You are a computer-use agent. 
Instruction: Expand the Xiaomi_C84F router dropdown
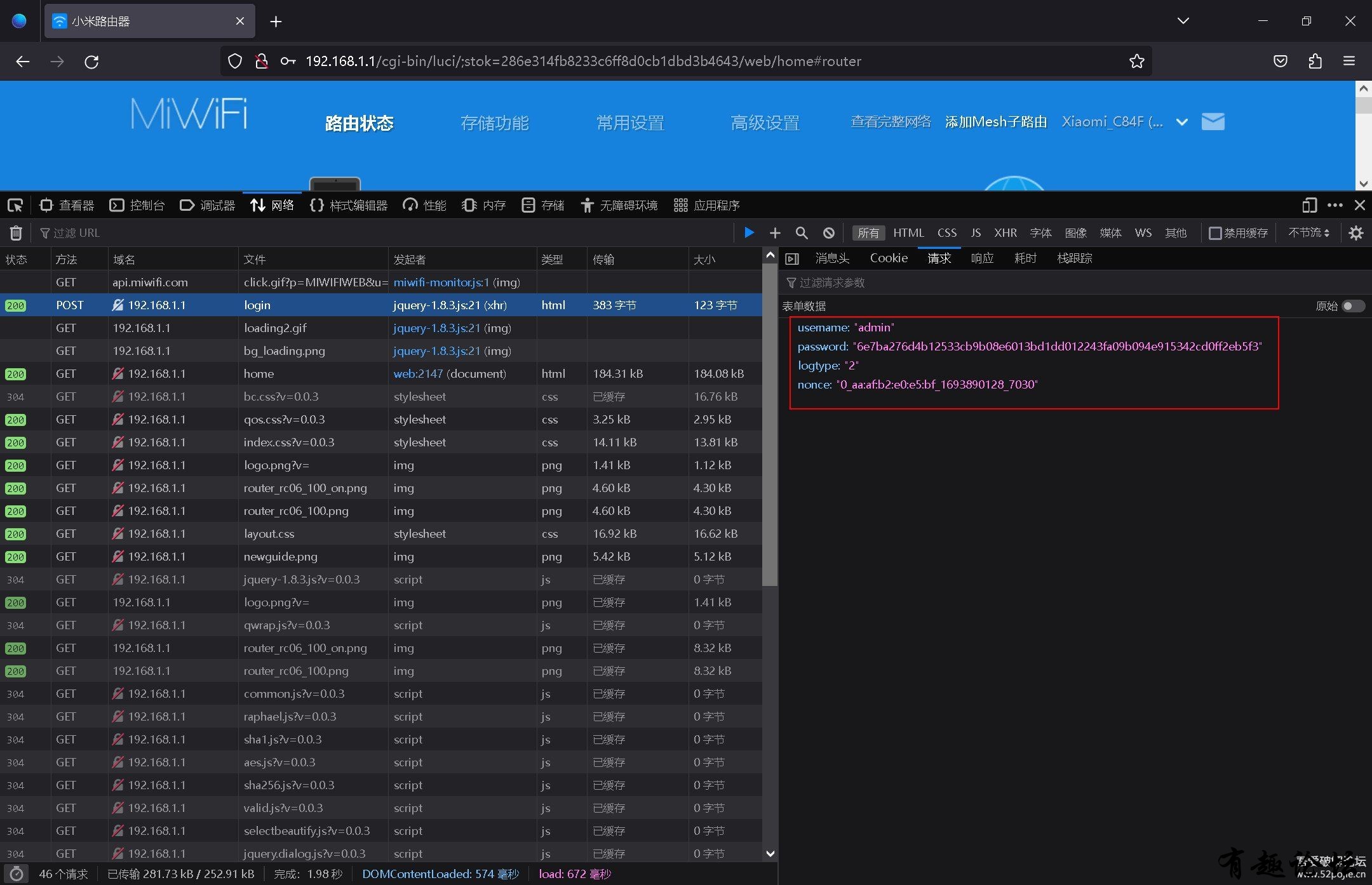click(1181, 122)
